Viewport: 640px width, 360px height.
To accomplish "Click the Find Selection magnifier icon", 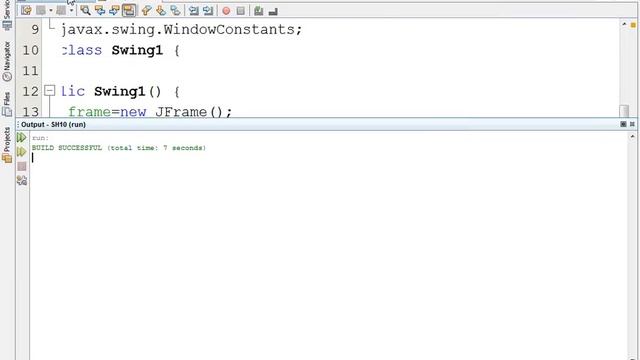I will [85, 11].
